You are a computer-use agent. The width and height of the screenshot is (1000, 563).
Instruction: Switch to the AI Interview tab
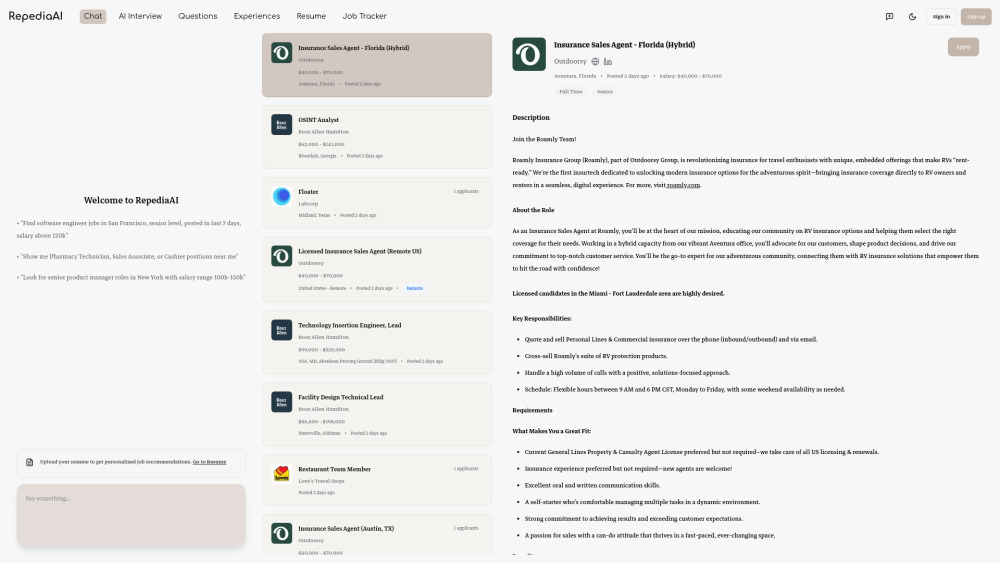point(140,16)
